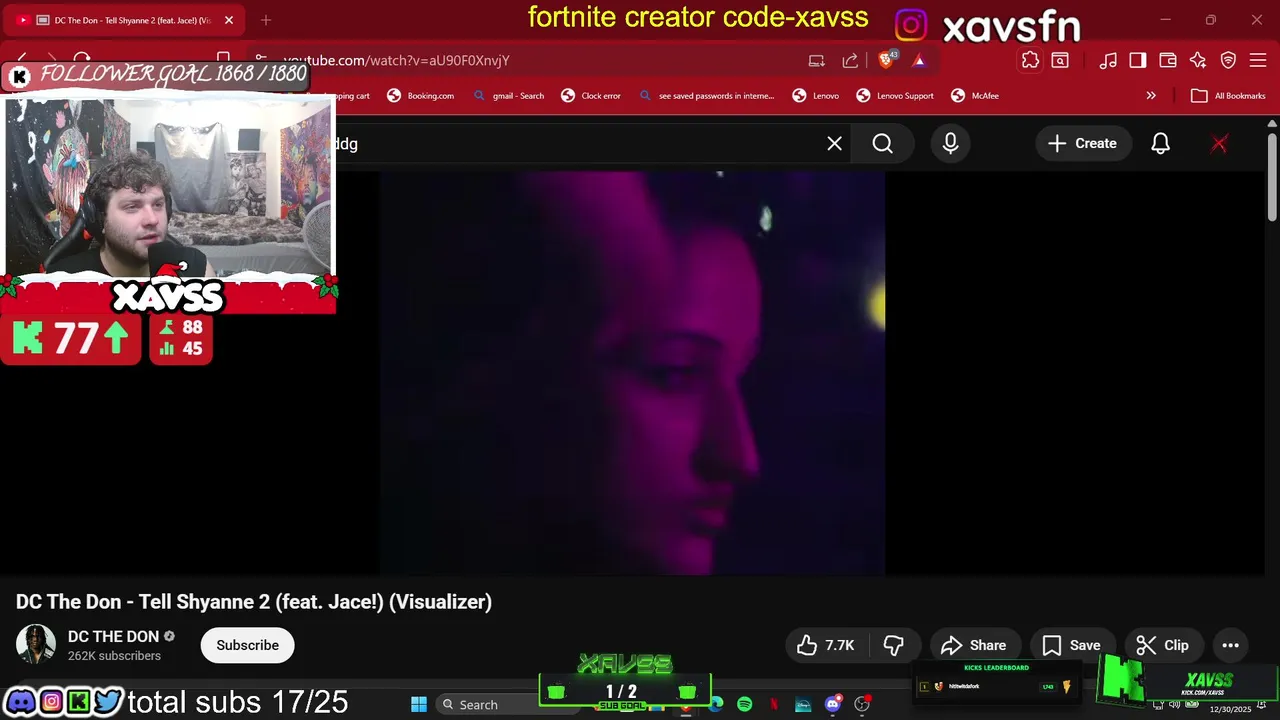Share the video
The image size is (1280, 720).
(x=974, y=645)
